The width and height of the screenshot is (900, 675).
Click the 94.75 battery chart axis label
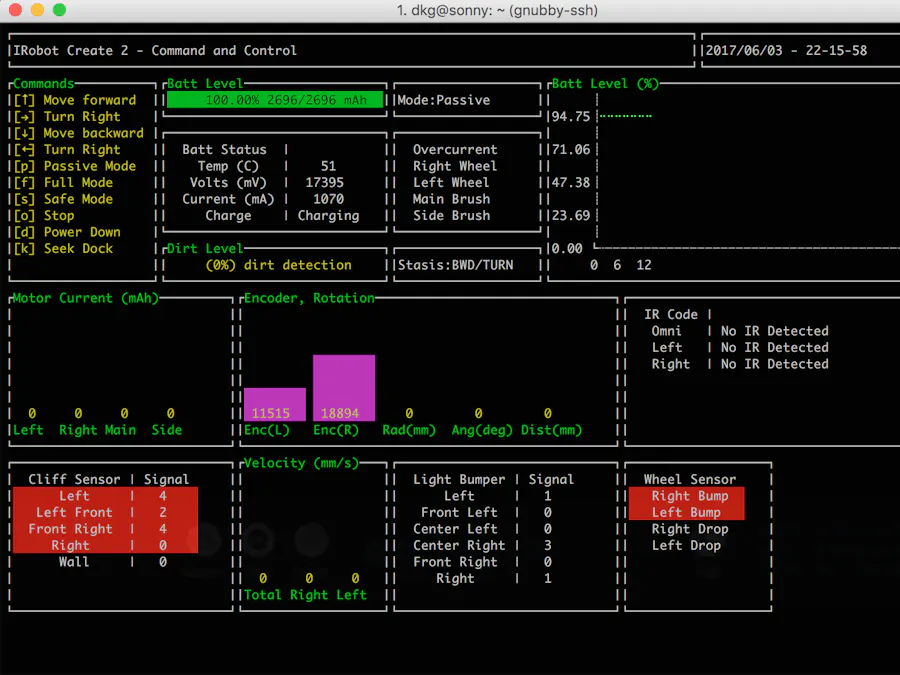571,117
